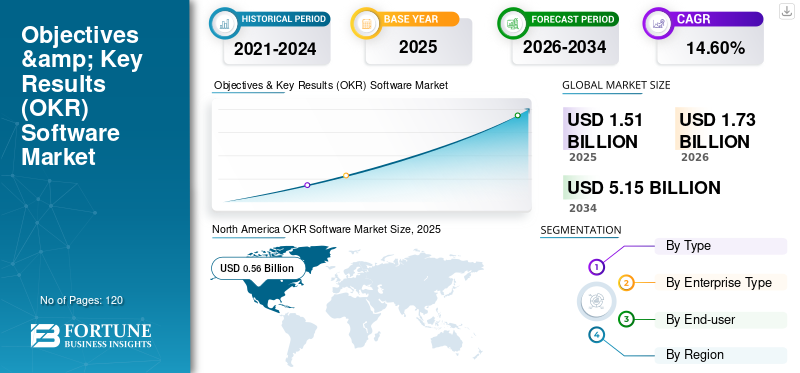
Task: Click 'North America OKR Software Market Size, 2025' heading
Action: click(326, 229)
